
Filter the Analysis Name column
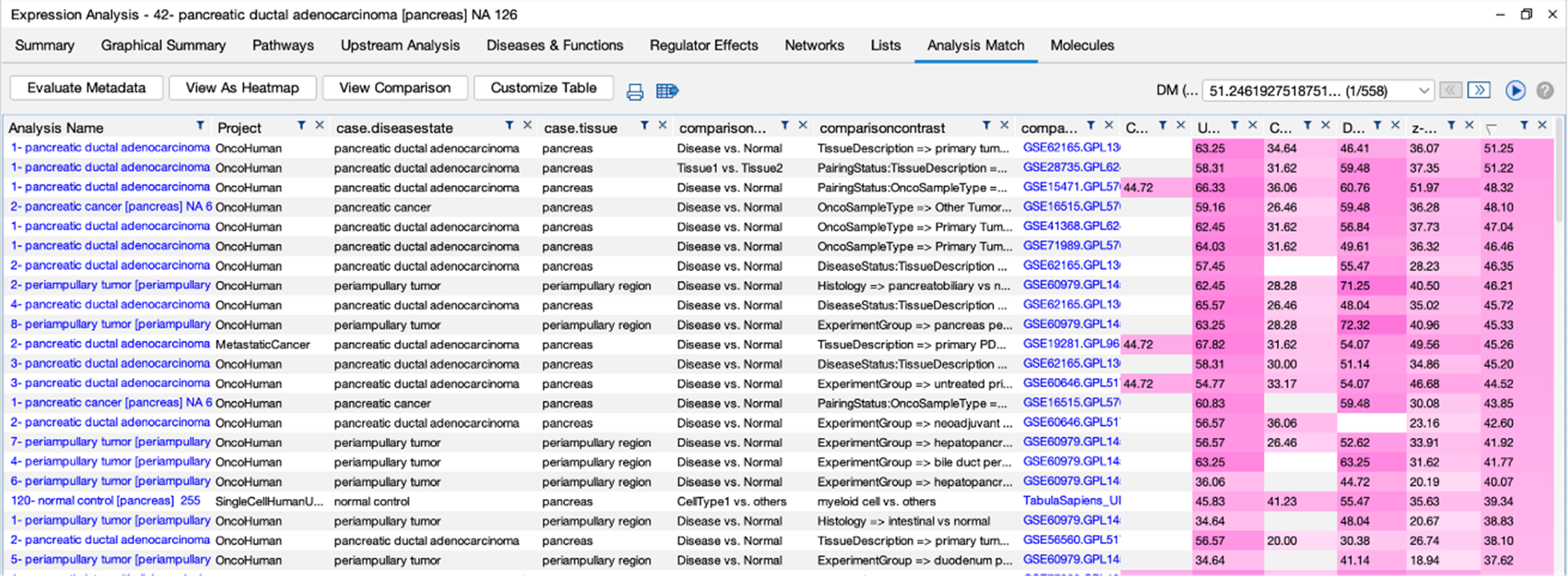click(x=199, y=125)
